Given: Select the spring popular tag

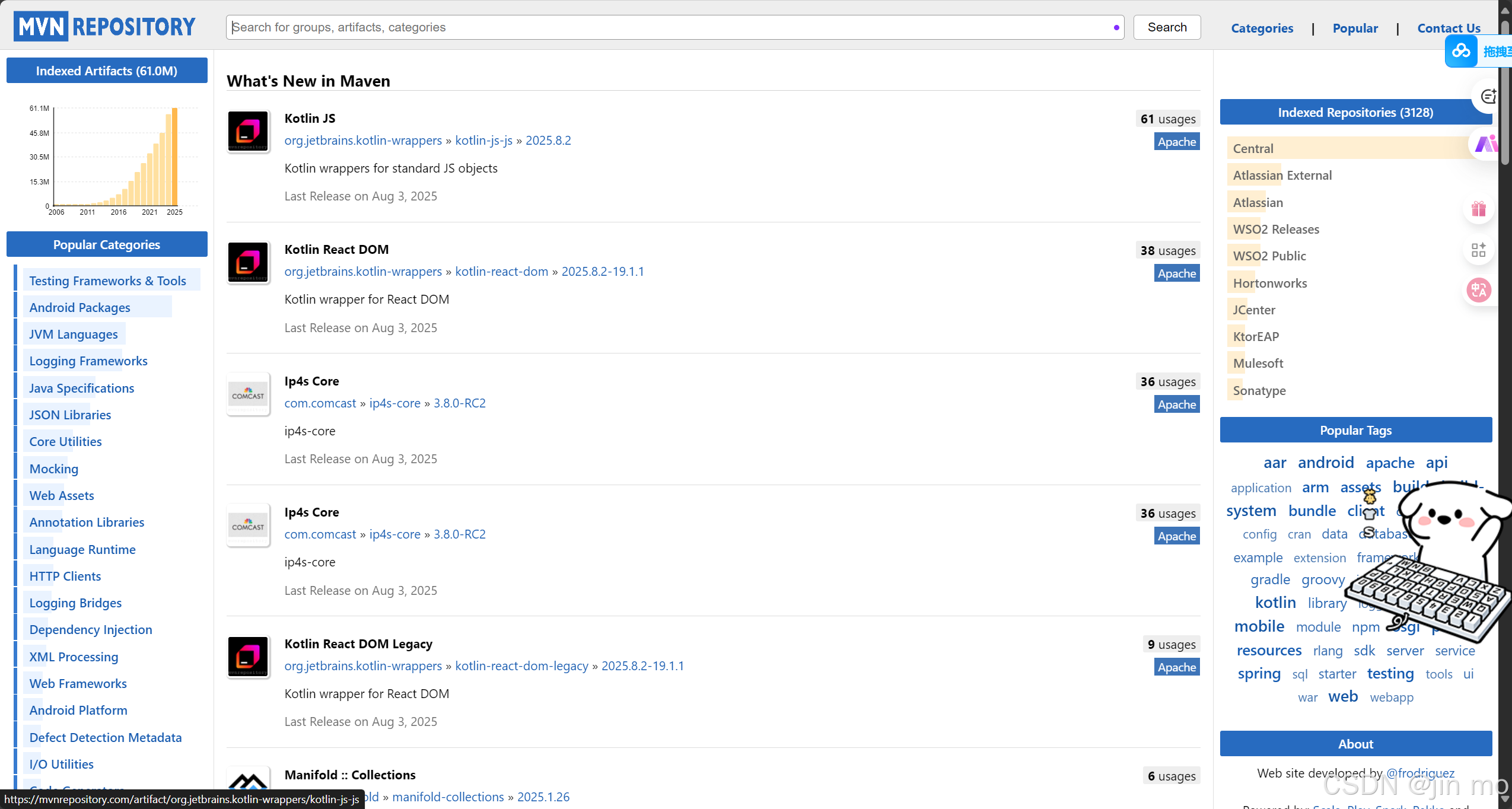Looking at the screenshot, I should tap(1259, 673).
